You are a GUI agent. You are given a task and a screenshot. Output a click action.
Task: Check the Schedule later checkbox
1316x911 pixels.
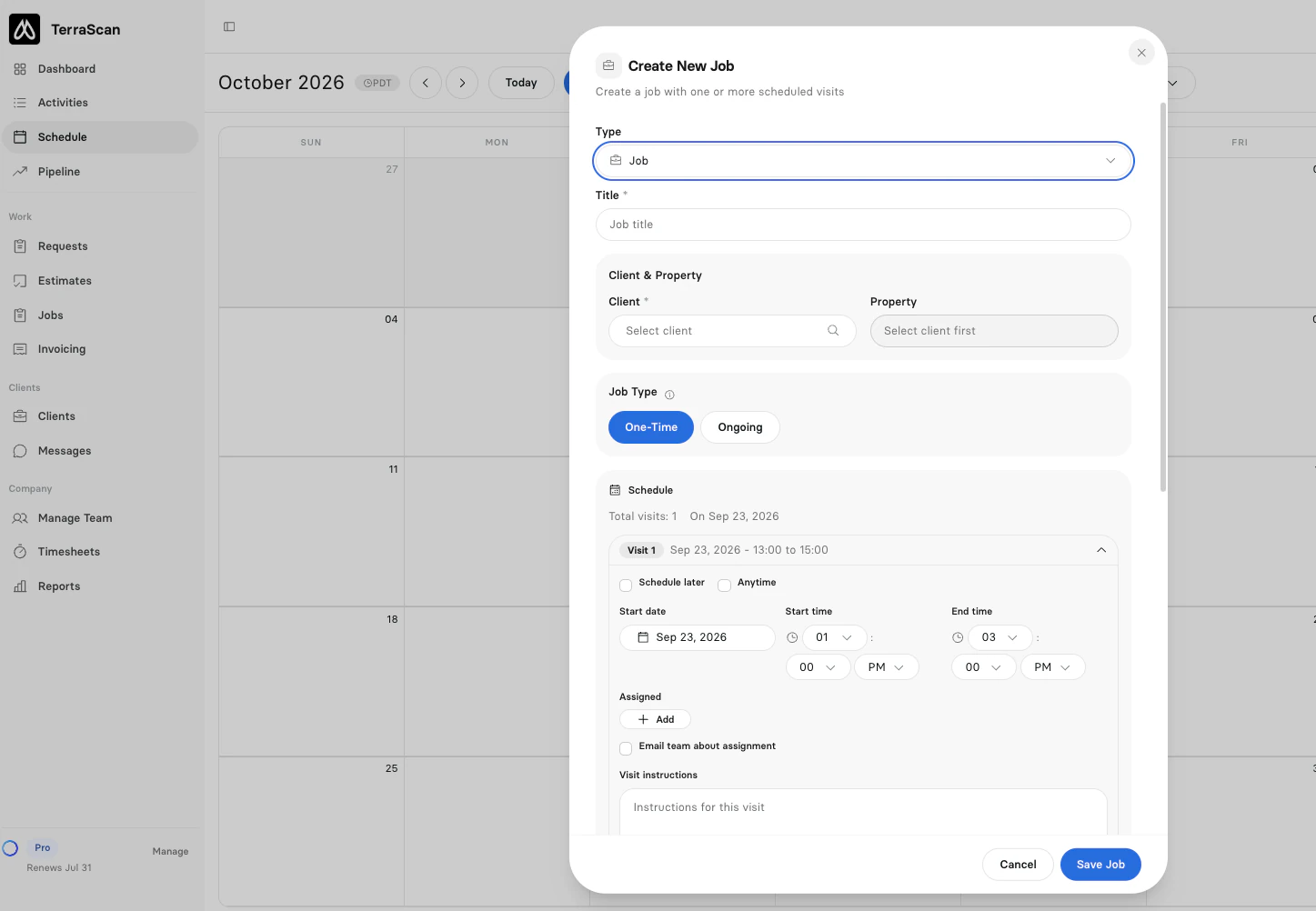[x=626, y=585]
